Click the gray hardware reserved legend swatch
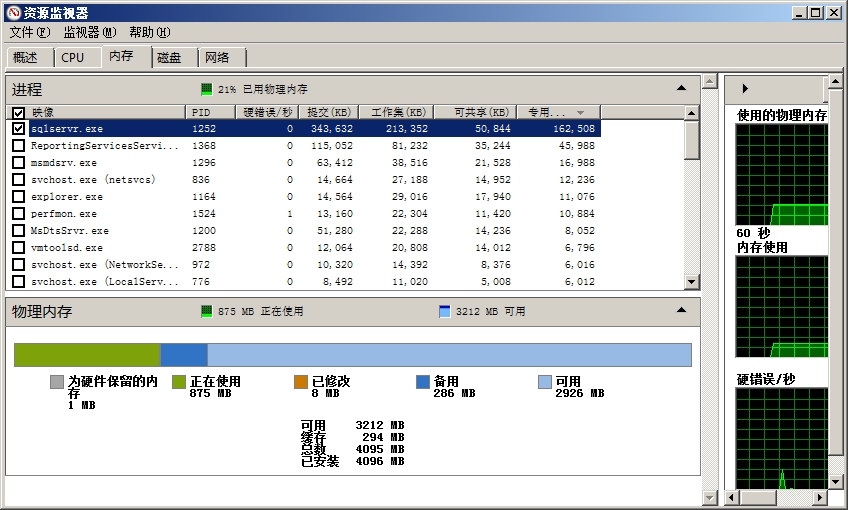Image resolution: width=848 pixels, height=510 pixels. click(57, 382)
